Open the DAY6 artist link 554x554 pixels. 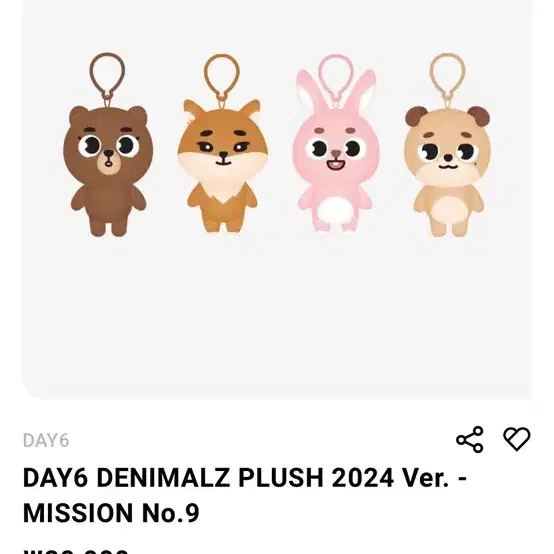tap(46, 441)
